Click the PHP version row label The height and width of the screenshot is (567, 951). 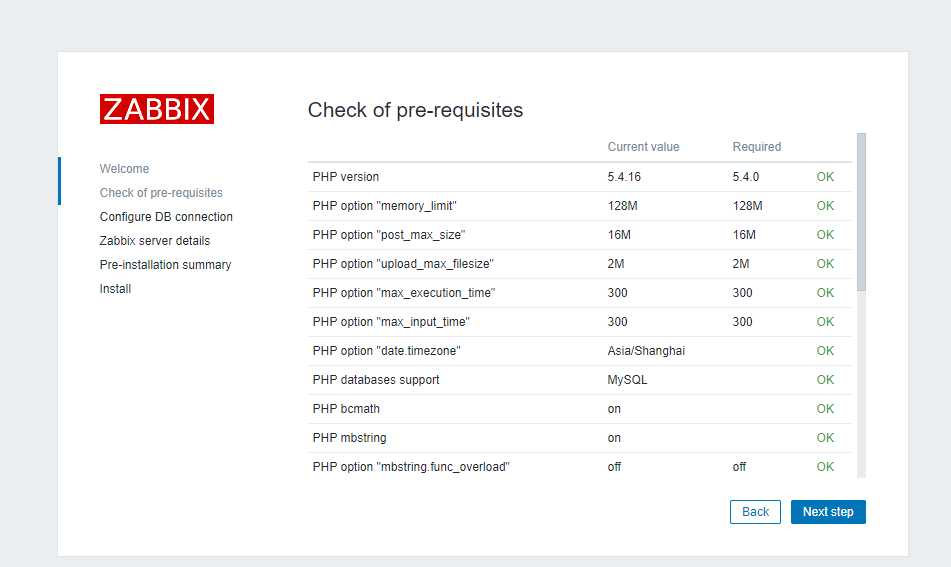coord(346,176)
